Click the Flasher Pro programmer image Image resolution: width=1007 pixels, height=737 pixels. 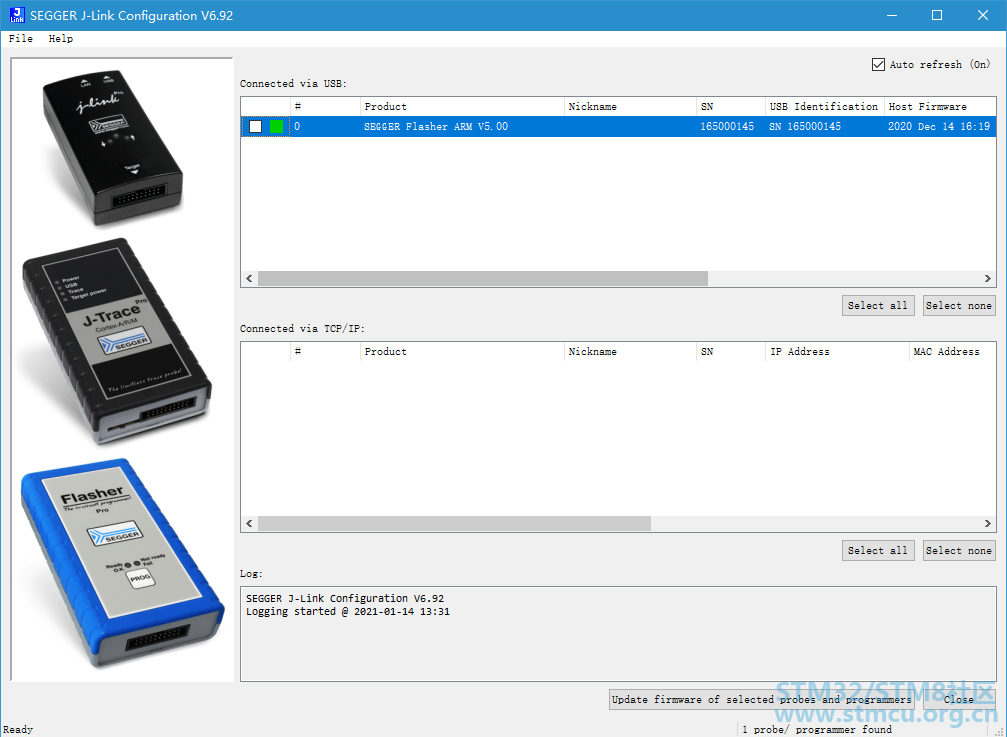click(122, 563)
